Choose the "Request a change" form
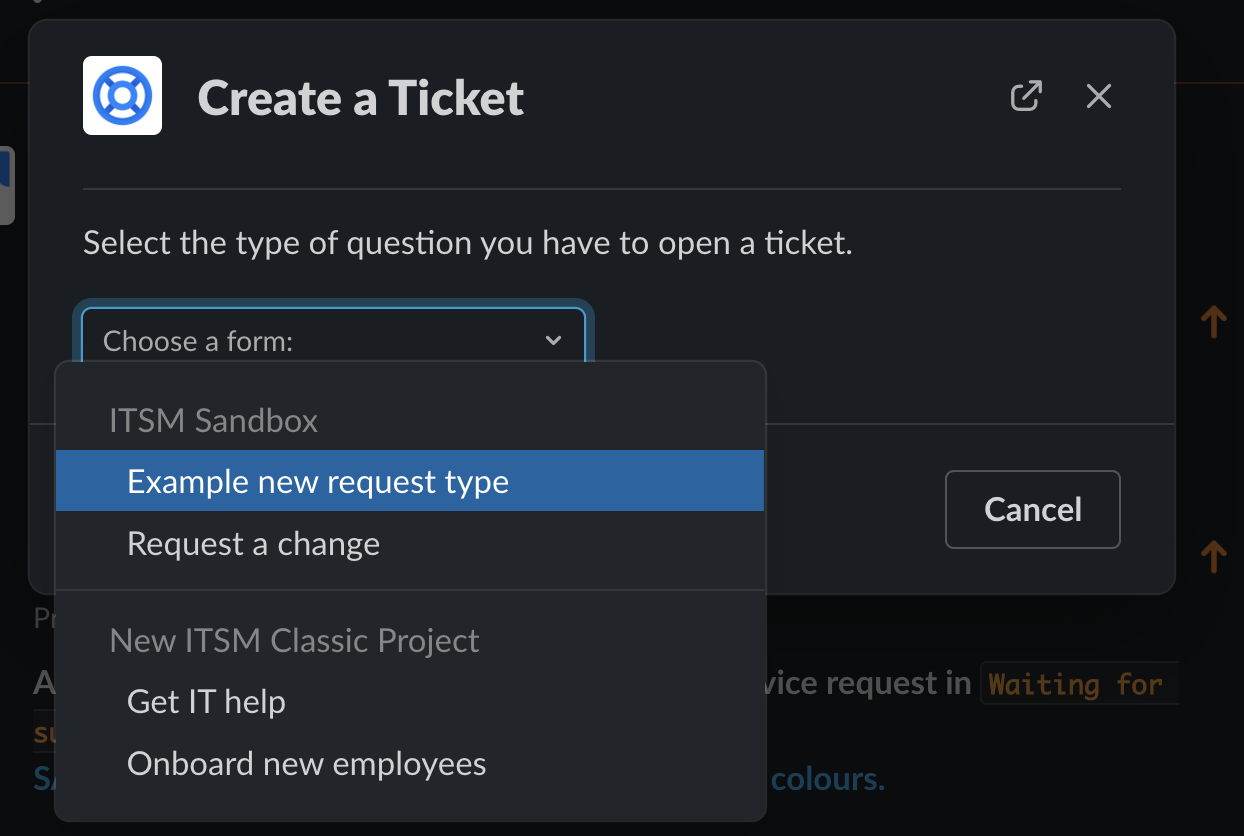Image resolution: width=1244 pixels, height=836 pixels. click(254, 544)
